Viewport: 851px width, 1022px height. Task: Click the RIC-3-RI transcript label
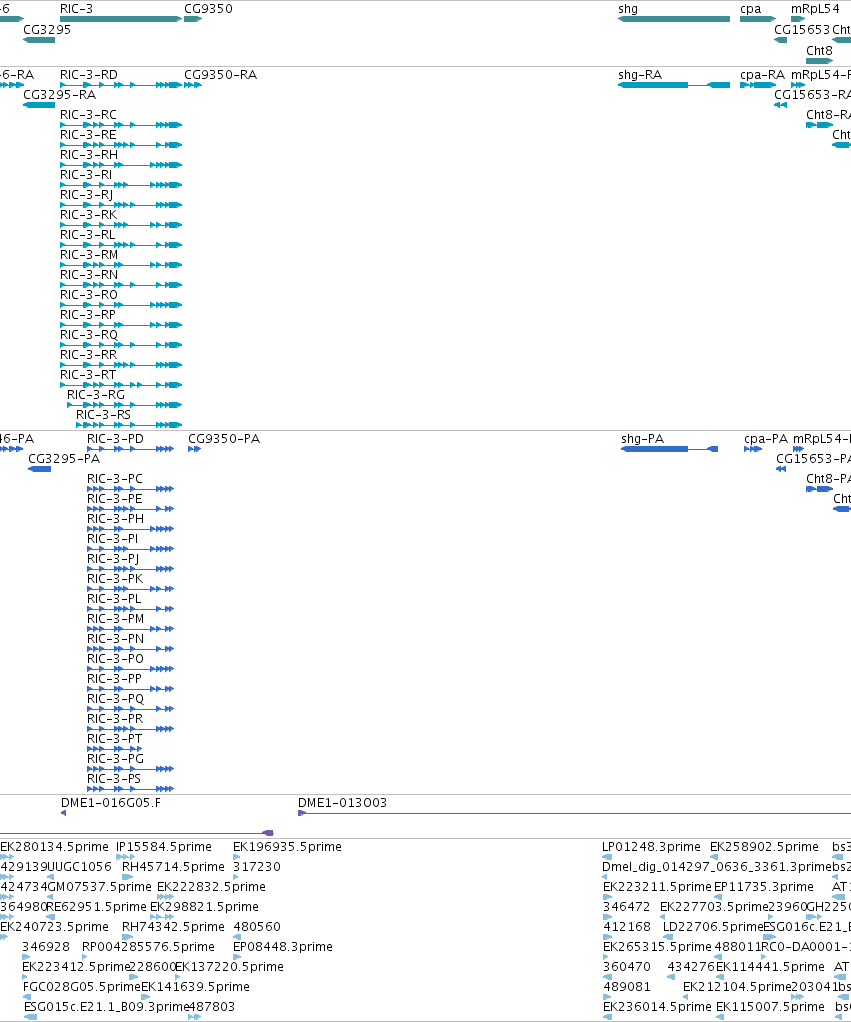[x=86, y=175]
